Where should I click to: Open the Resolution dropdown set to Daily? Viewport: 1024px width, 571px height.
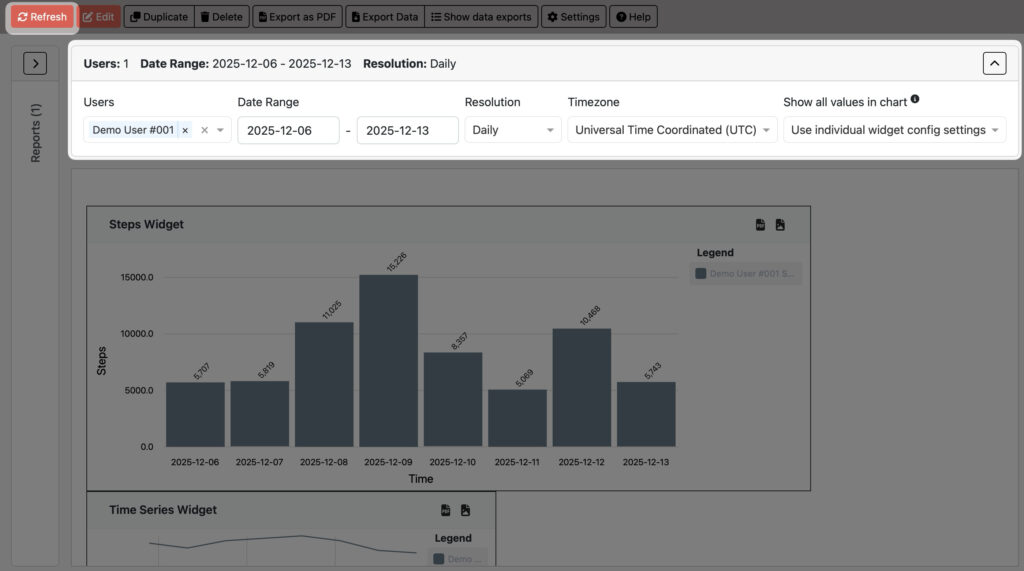click(513, 130)
